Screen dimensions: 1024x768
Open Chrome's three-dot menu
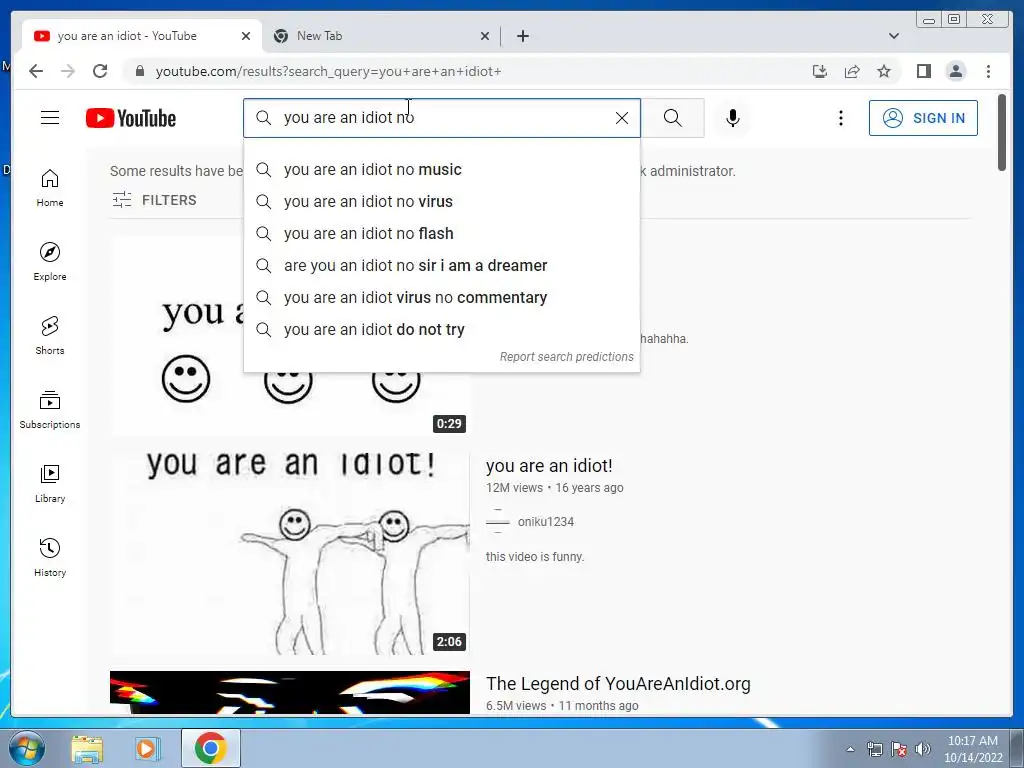click(x=988, y=71)
